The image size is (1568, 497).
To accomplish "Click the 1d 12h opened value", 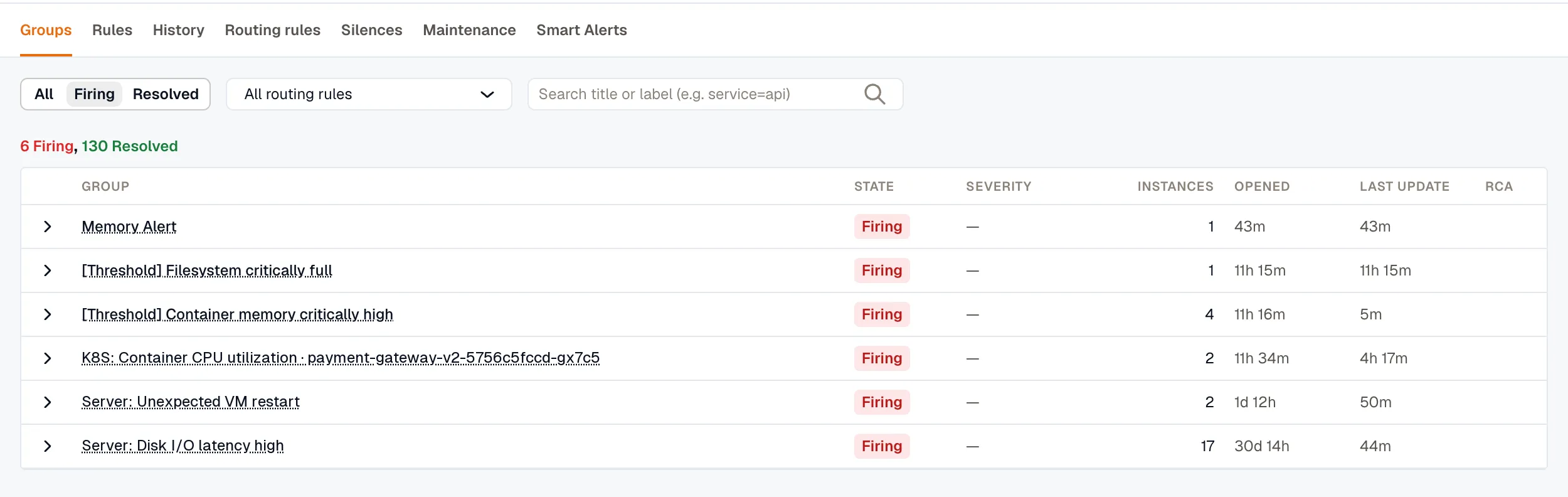I will tap(1255, 402).
